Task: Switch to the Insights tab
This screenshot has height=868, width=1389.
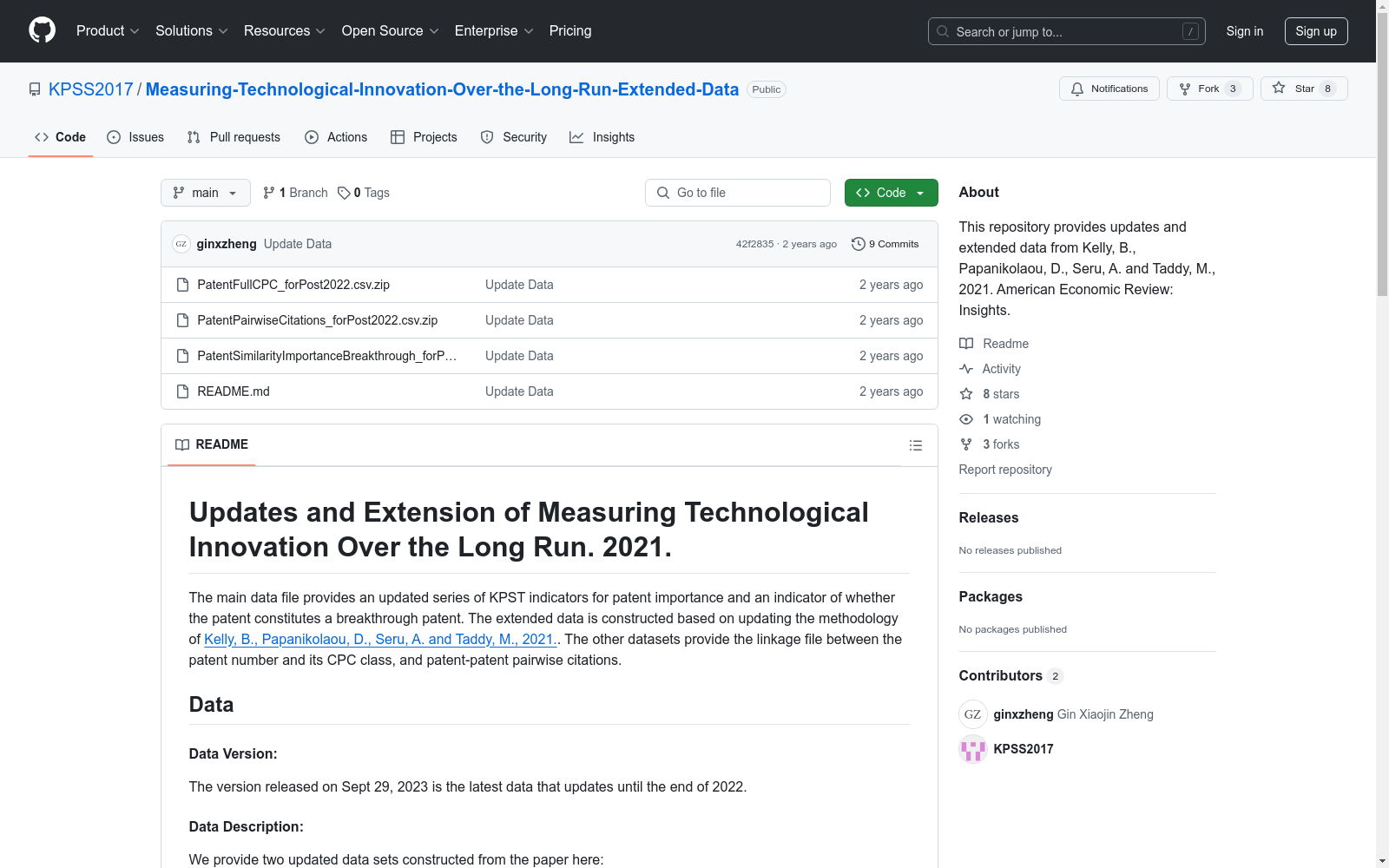Action: click(602, 137)
